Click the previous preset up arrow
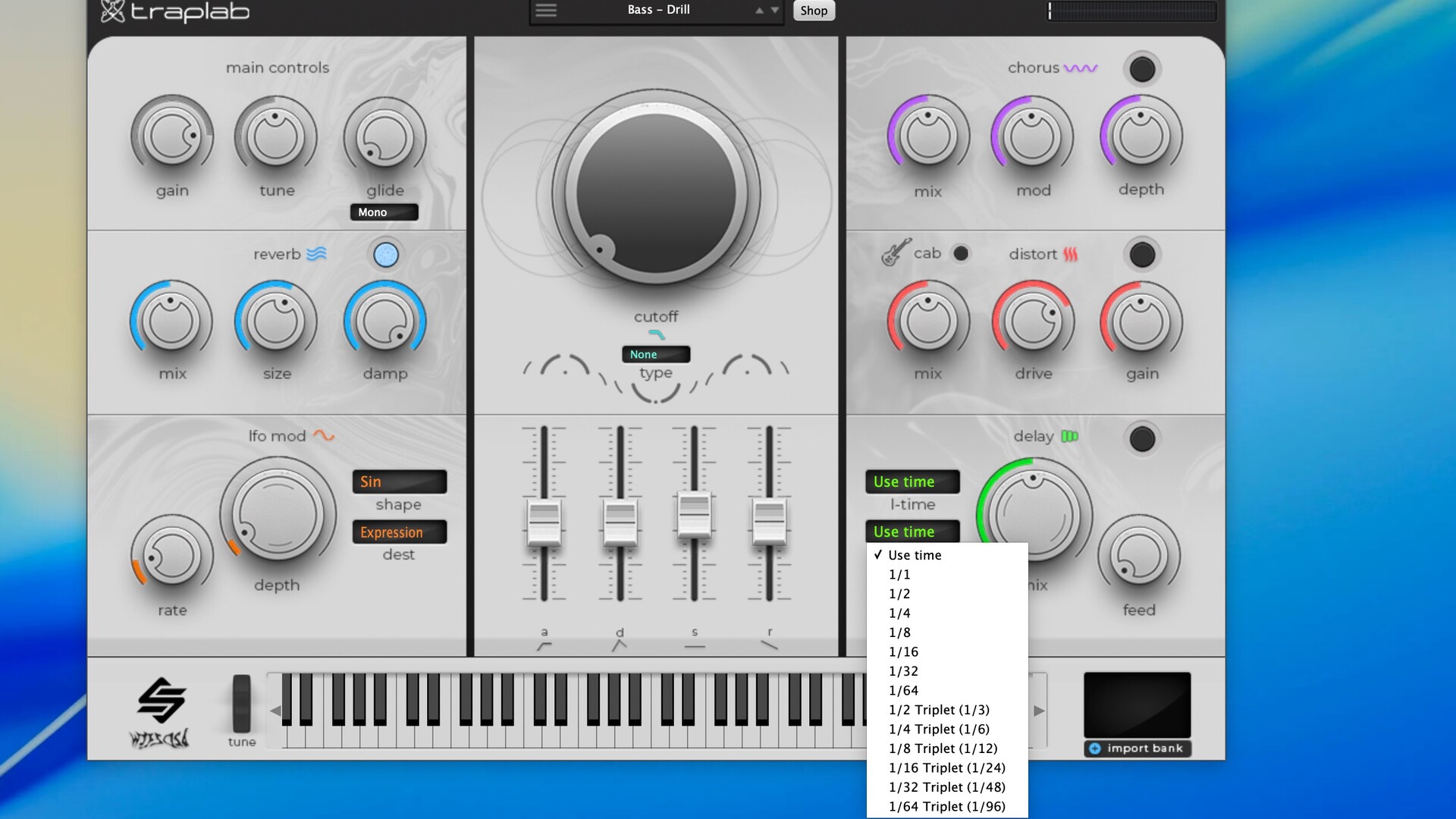Image resolution: width=1456 pixels, height=819 pixels. pyautogui.click(x=759, y=11)
